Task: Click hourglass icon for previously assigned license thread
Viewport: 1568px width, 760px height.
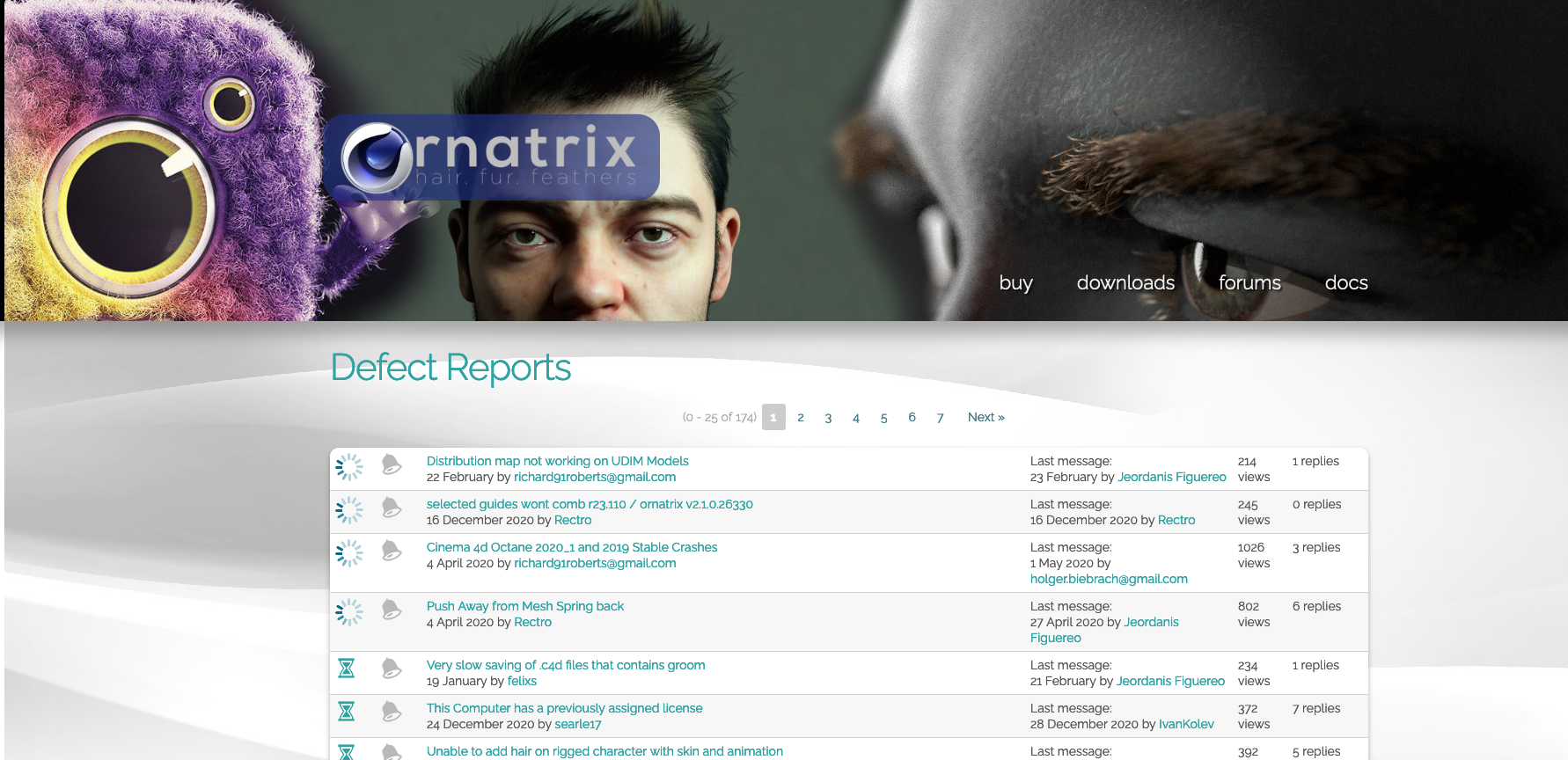Action: coord(347,712)
